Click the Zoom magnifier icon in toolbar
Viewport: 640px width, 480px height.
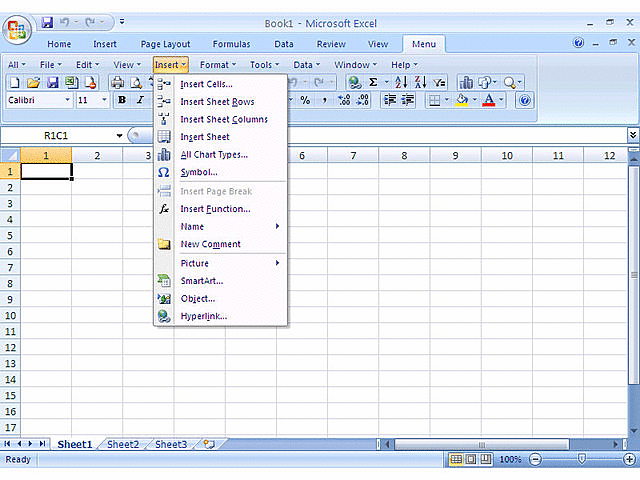coord(509,83)
